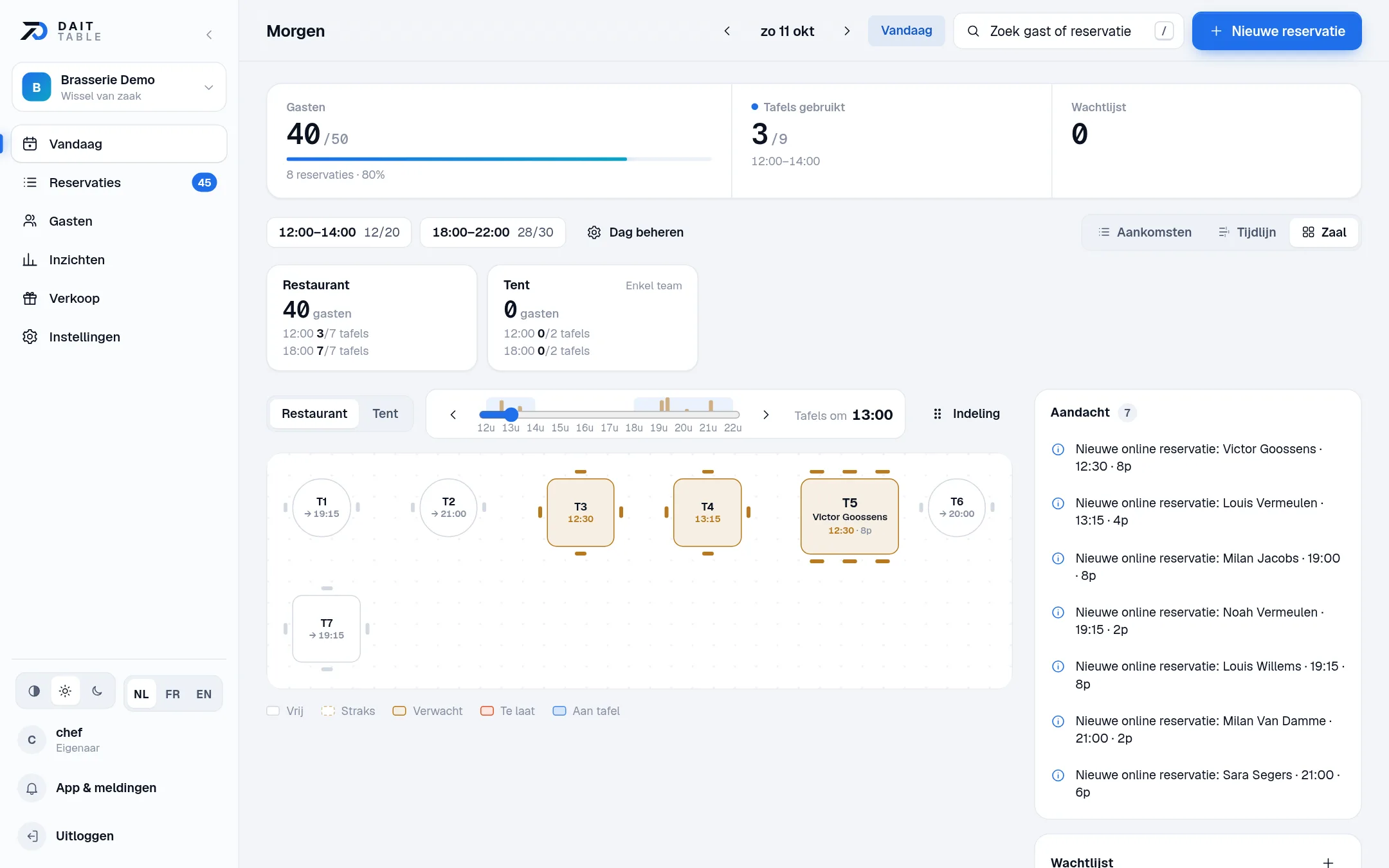Open the Indeling layout editor
This screenshot has height=868, width=1389.
[x=966, y=413]
